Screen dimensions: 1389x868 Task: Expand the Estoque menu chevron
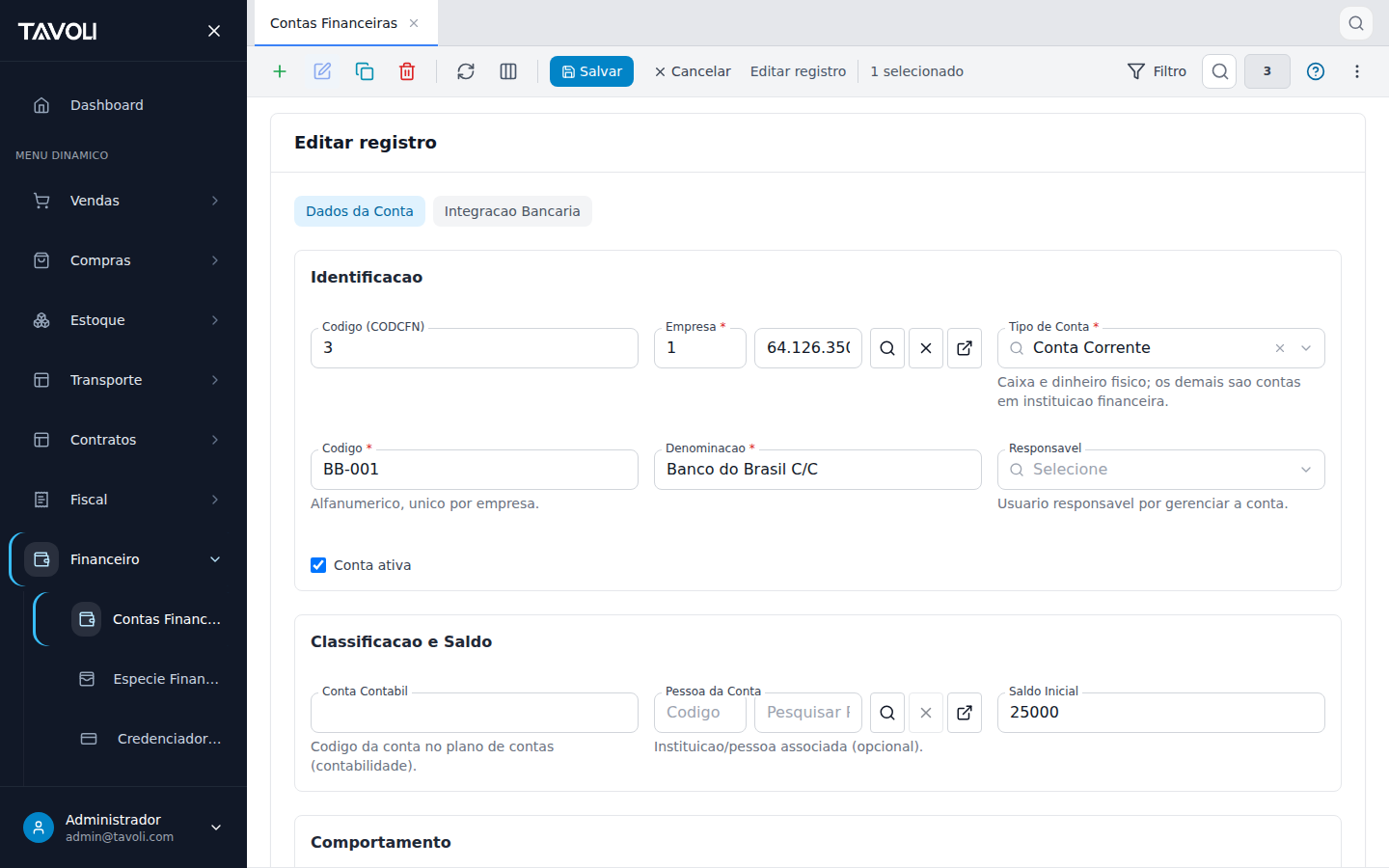coord(215,320)
